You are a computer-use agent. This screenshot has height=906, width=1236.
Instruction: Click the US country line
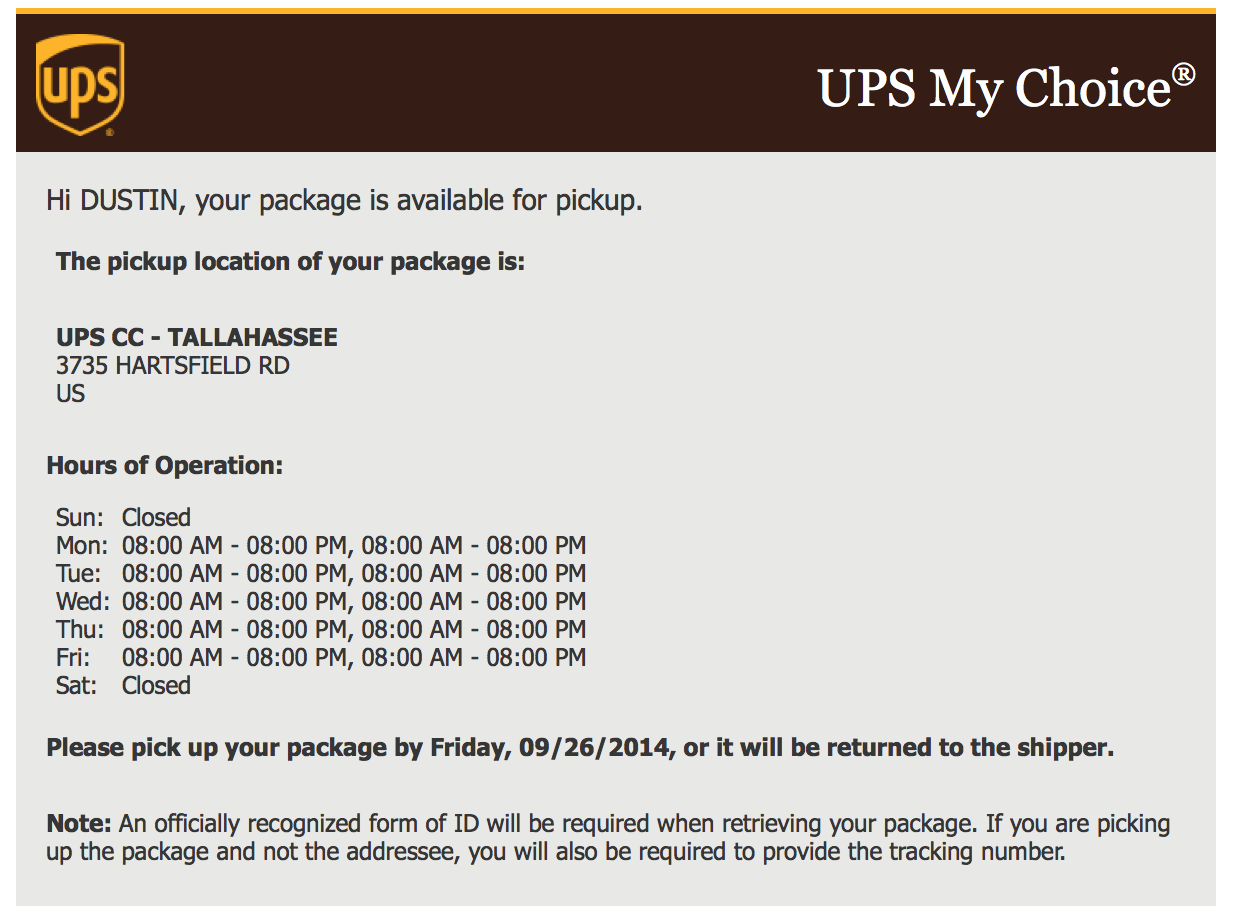(x=71, y=394)
